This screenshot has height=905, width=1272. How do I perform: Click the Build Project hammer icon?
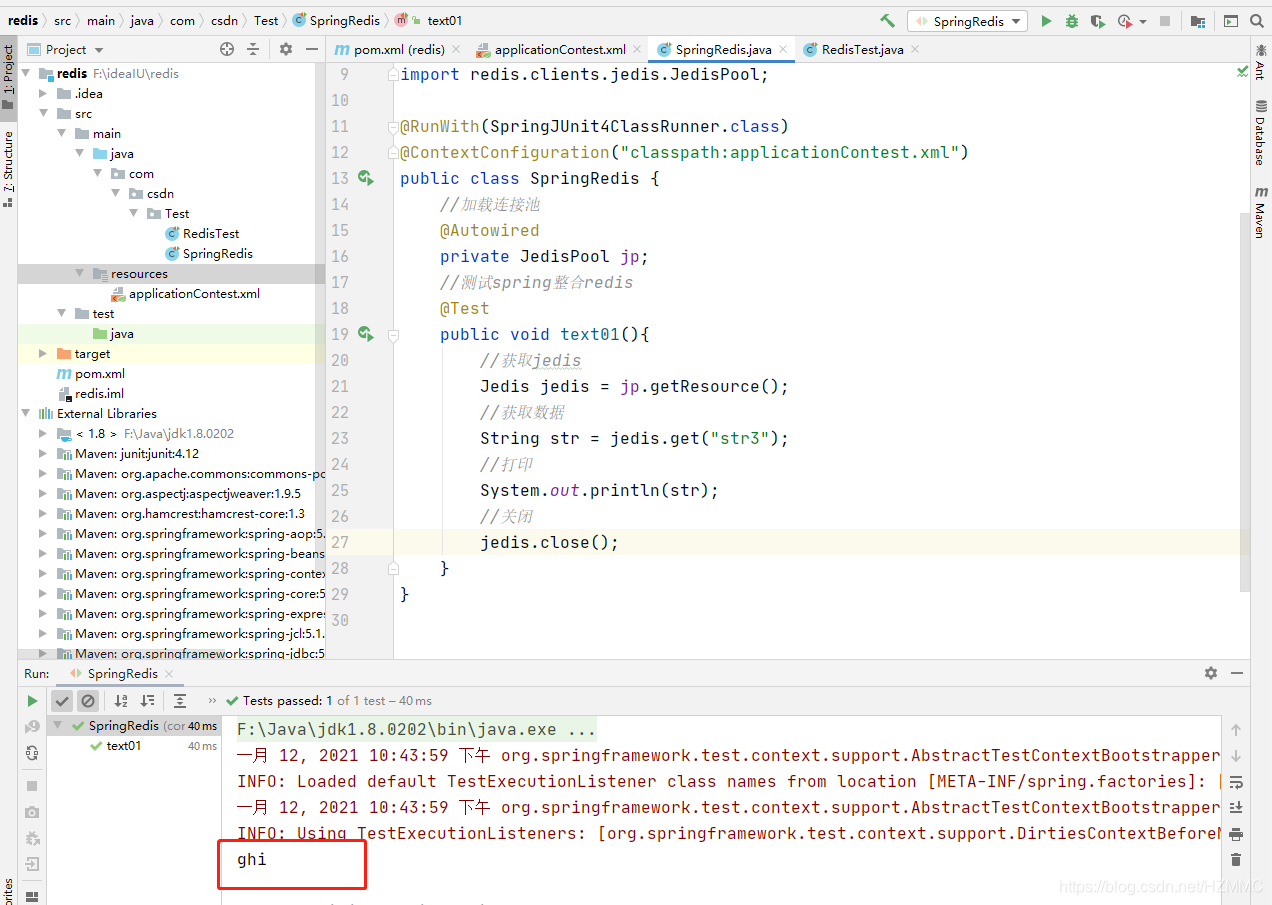point(887,20)
